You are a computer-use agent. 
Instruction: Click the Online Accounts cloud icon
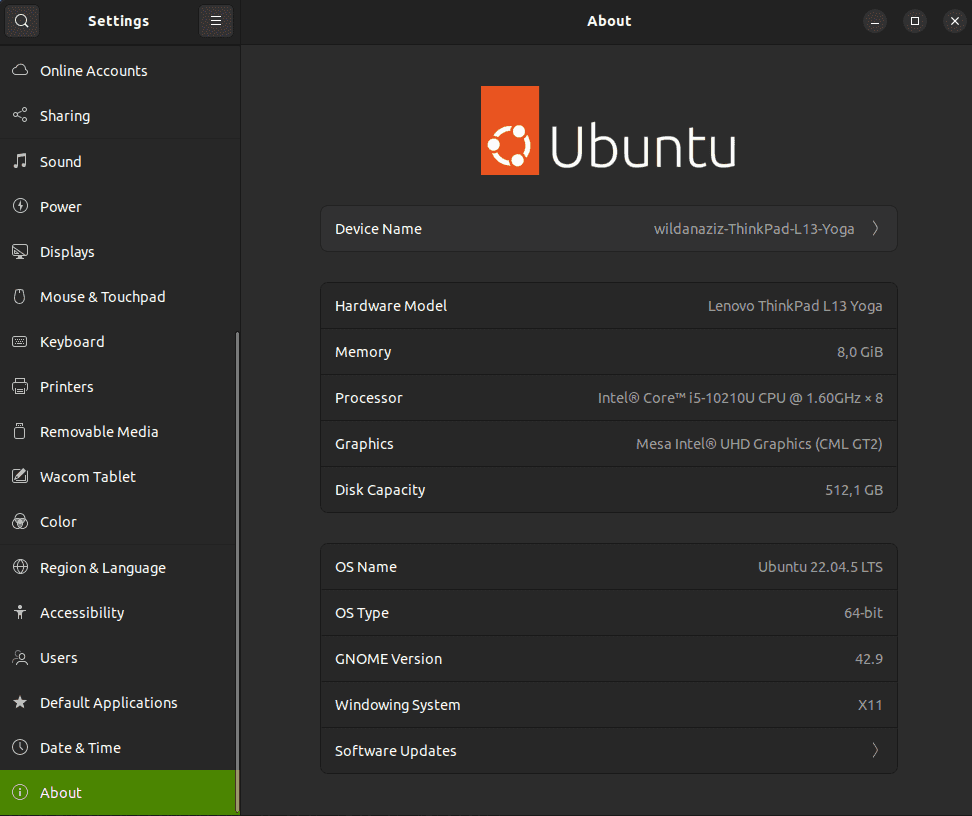click(x=20, y=71)
